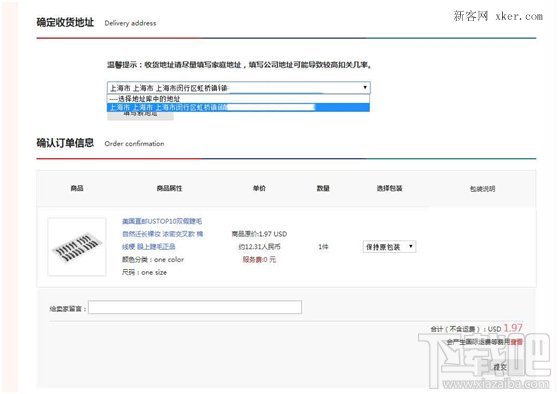Open the eyelash product thumbnail
Viewport: 558px width, 394px height.
77,247
